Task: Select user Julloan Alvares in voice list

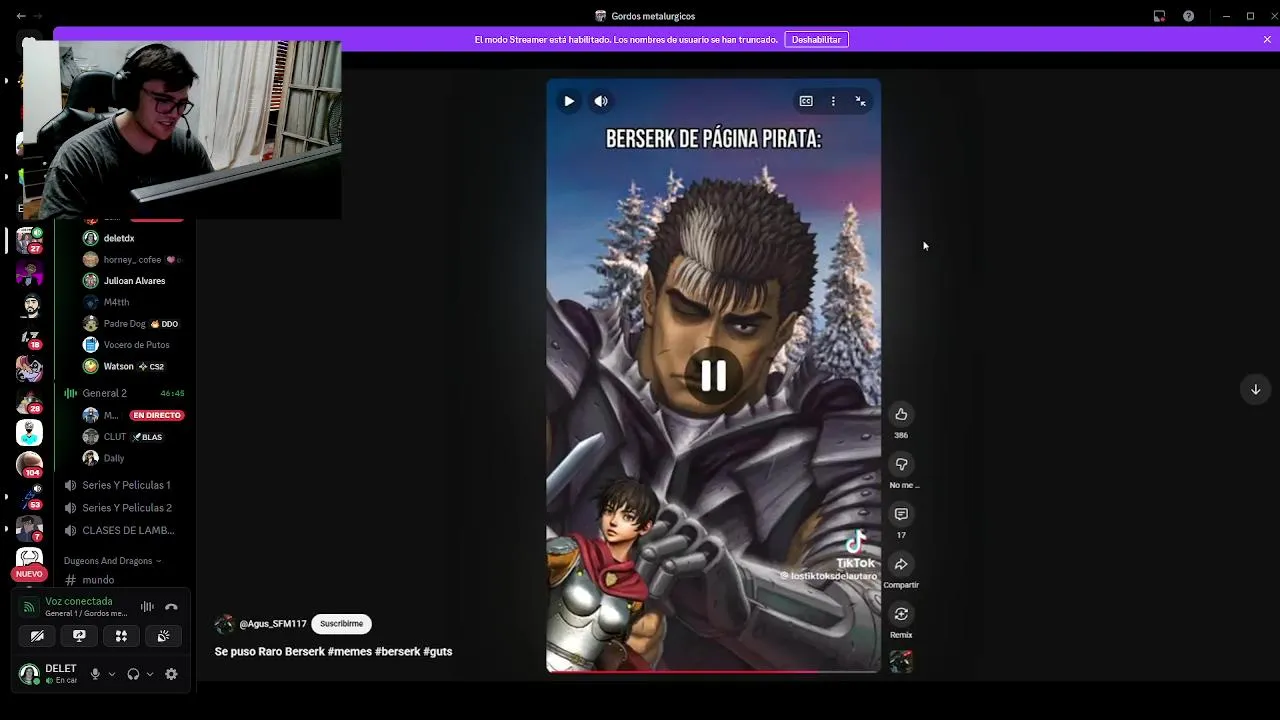Action: coord(134,281)
